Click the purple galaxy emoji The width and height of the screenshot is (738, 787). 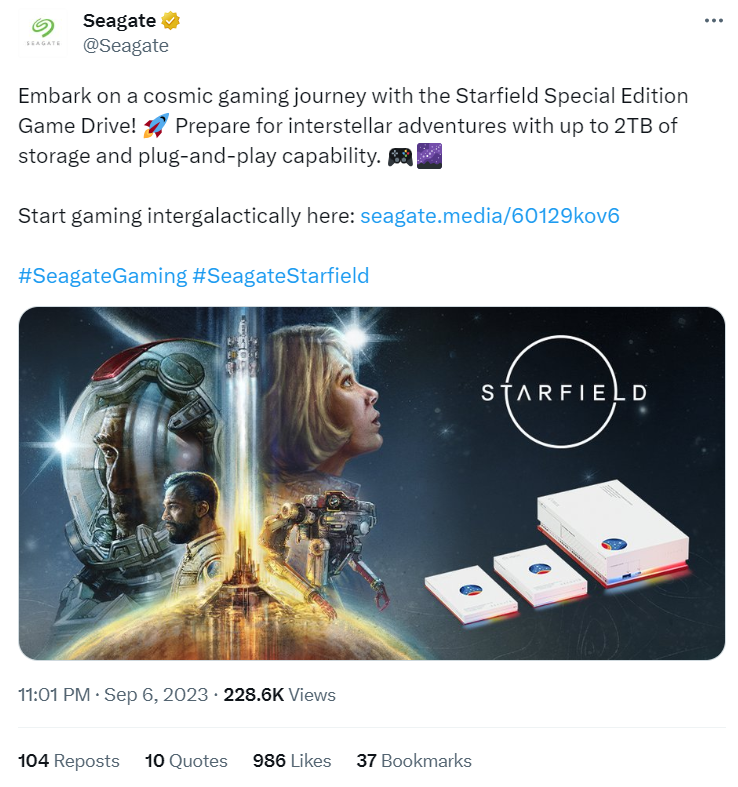click(x=428, y=156)
